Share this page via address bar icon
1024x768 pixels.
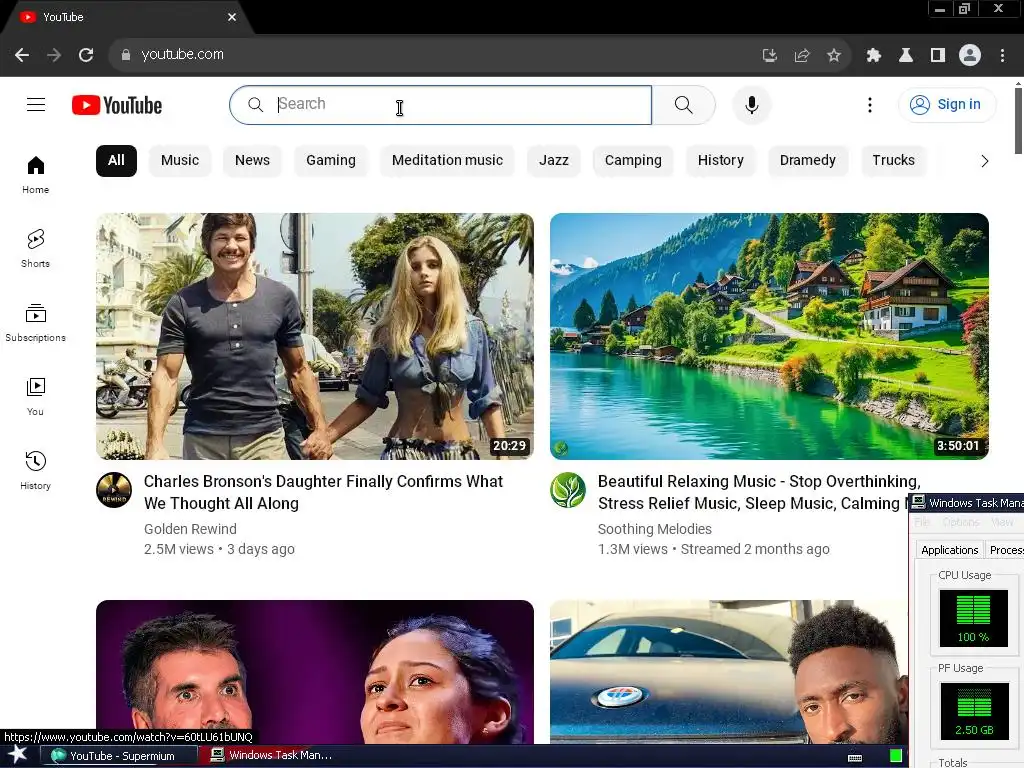(x=802, y=56)
